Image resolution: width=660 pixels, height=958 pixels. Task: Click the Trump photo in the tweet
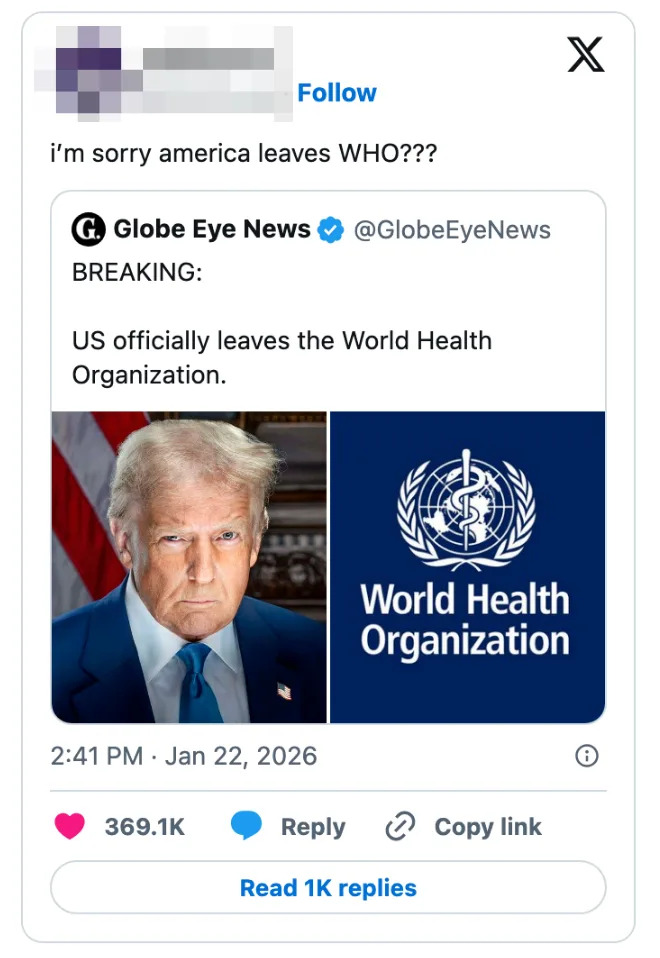click(188, 565)
